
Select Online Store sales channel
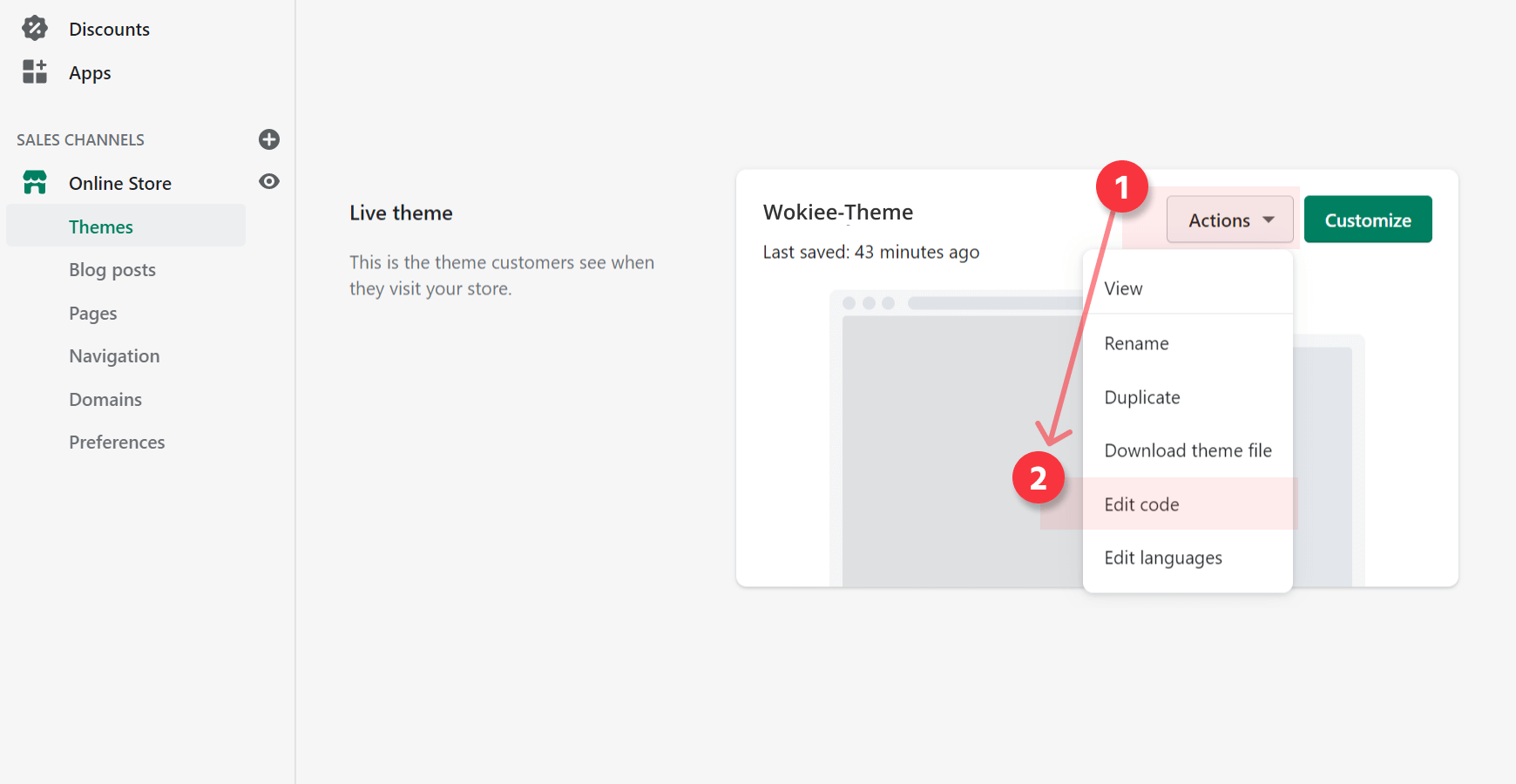point(120,184)
